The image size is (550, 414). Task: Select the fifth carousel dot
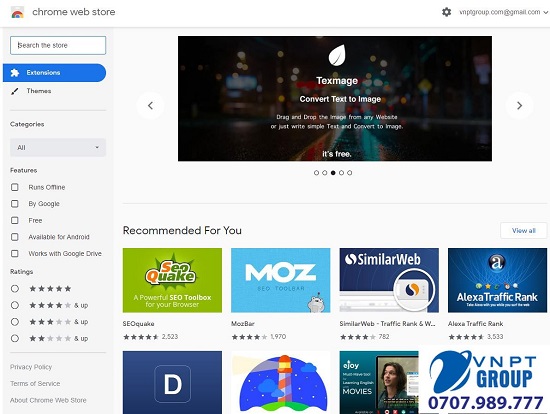349,173
